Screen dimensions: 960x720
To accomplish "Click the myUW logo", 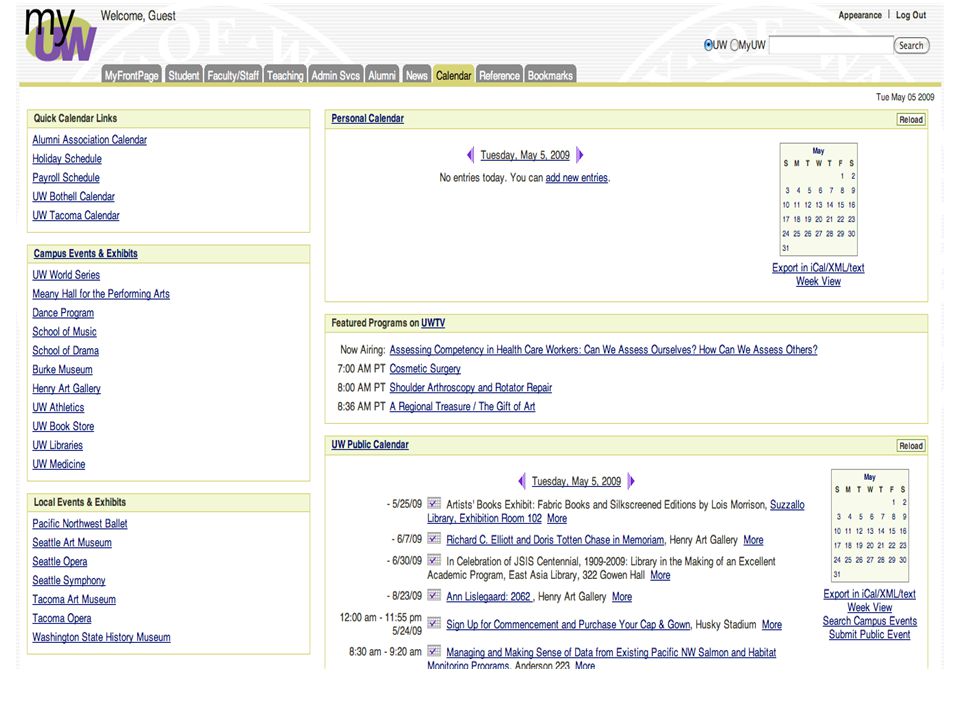I will click(60, 36).
